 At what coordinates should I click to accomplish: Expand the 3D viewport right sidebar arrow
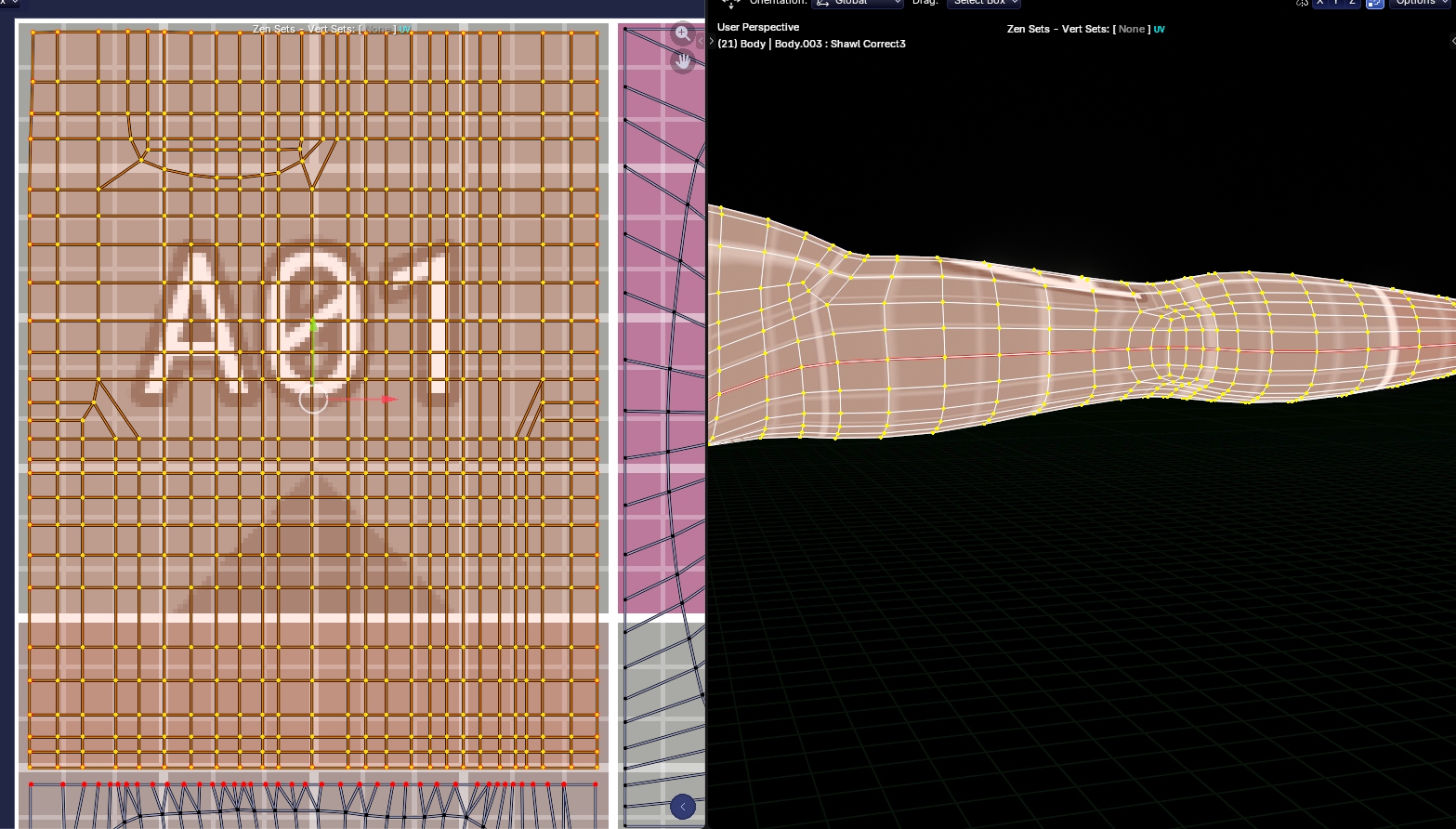1452,41
